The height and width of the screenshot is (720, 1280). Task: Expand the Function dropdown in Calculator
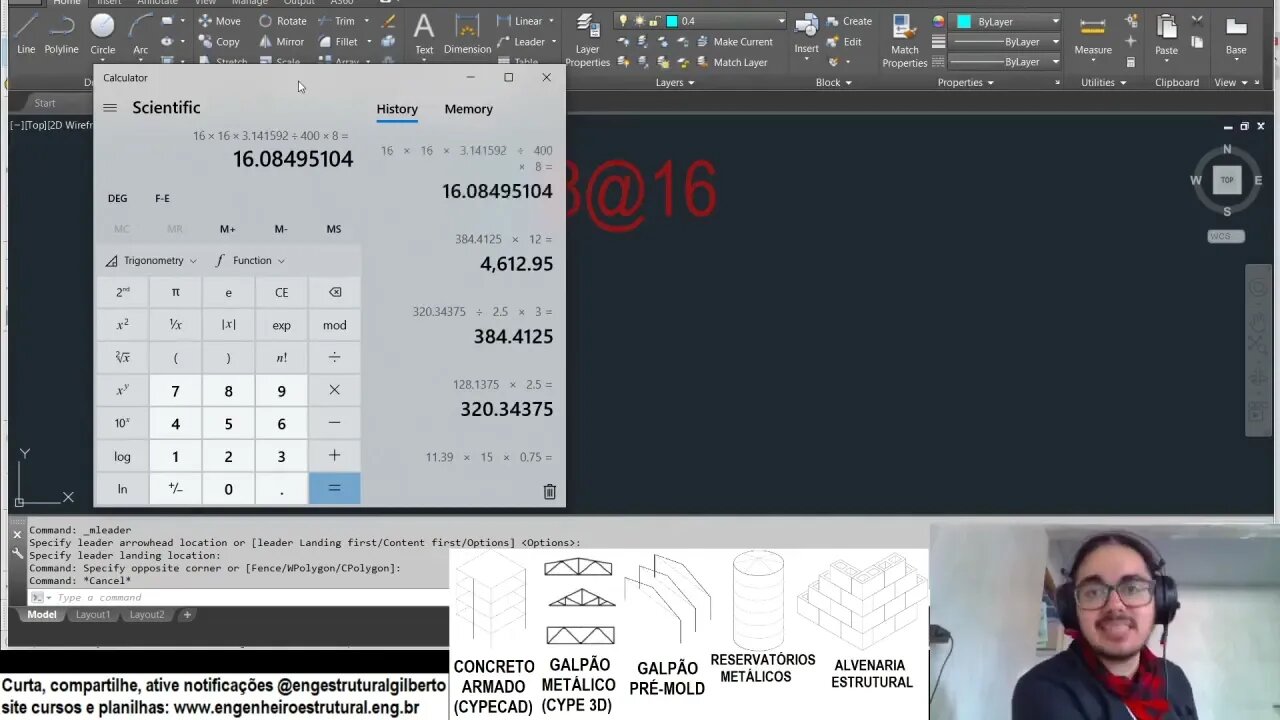point(251,260)
